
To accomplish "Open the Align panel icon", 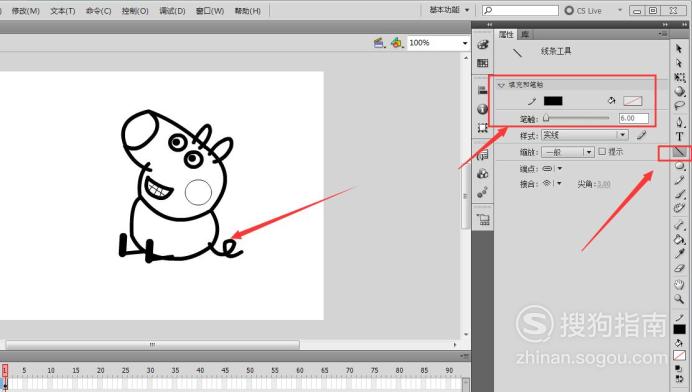I will coord(483,90).
